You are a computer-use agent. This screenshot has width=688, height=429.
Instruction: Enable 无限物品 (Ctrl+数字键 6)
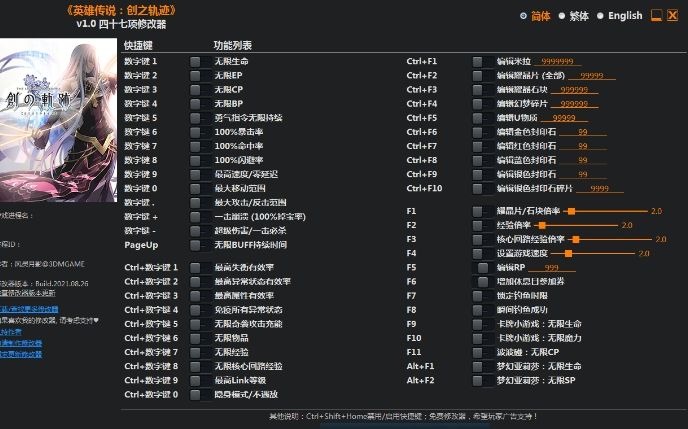200,338
